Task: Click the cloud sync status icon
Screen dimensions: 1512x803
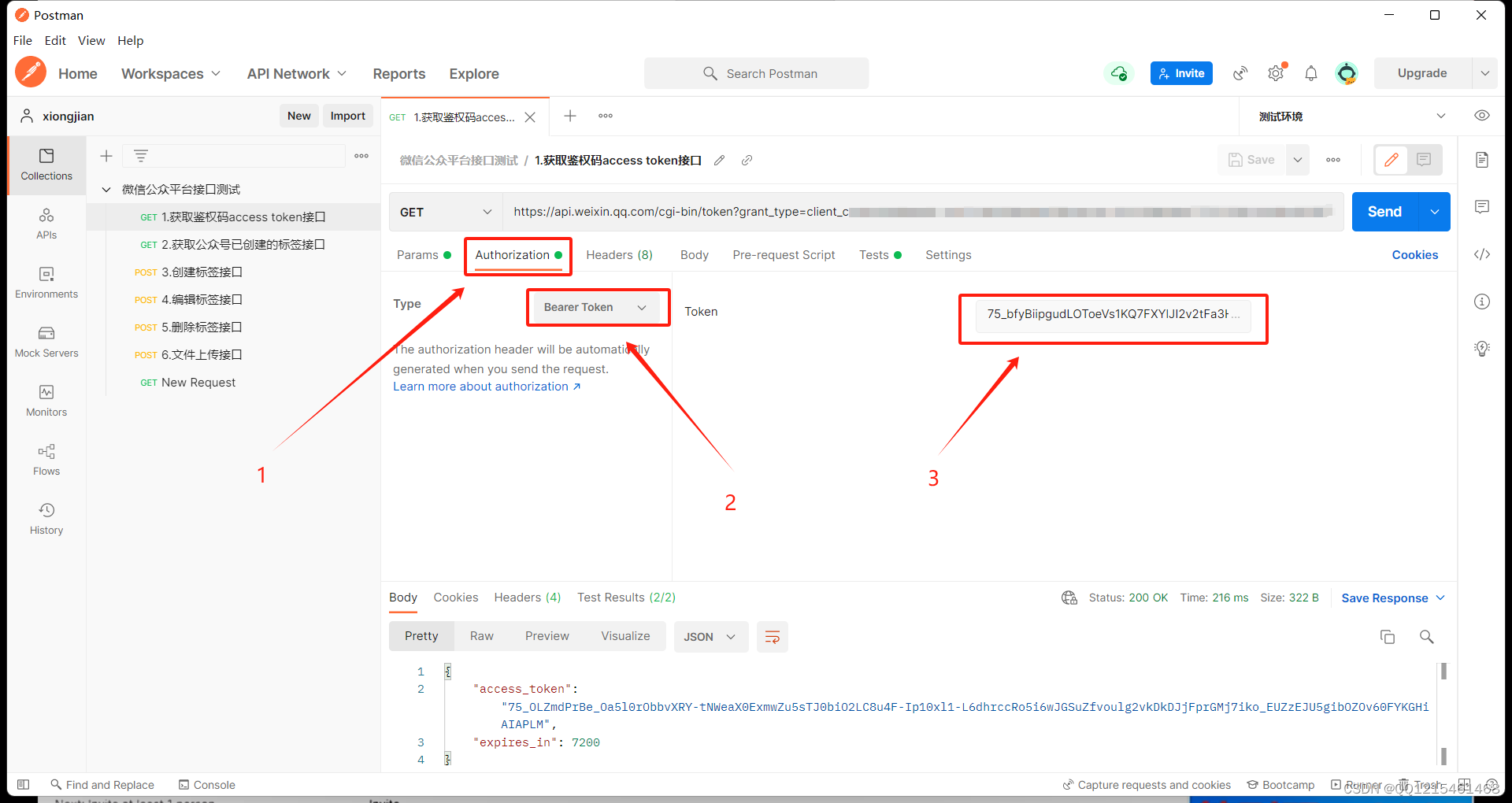Action: point(1118,73)
